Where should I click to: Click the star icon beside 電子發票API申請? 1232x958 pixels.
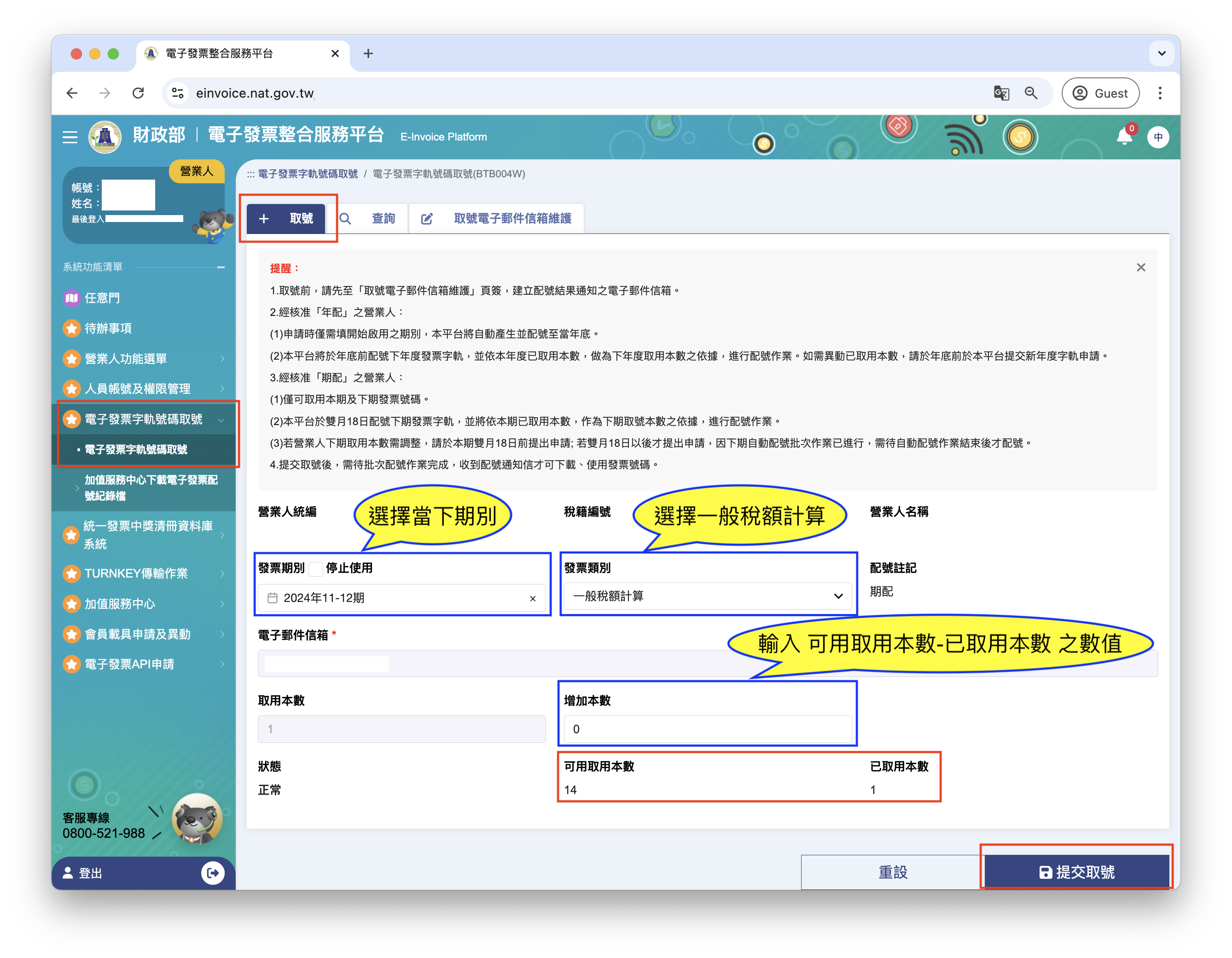click(x=72, y=664)
